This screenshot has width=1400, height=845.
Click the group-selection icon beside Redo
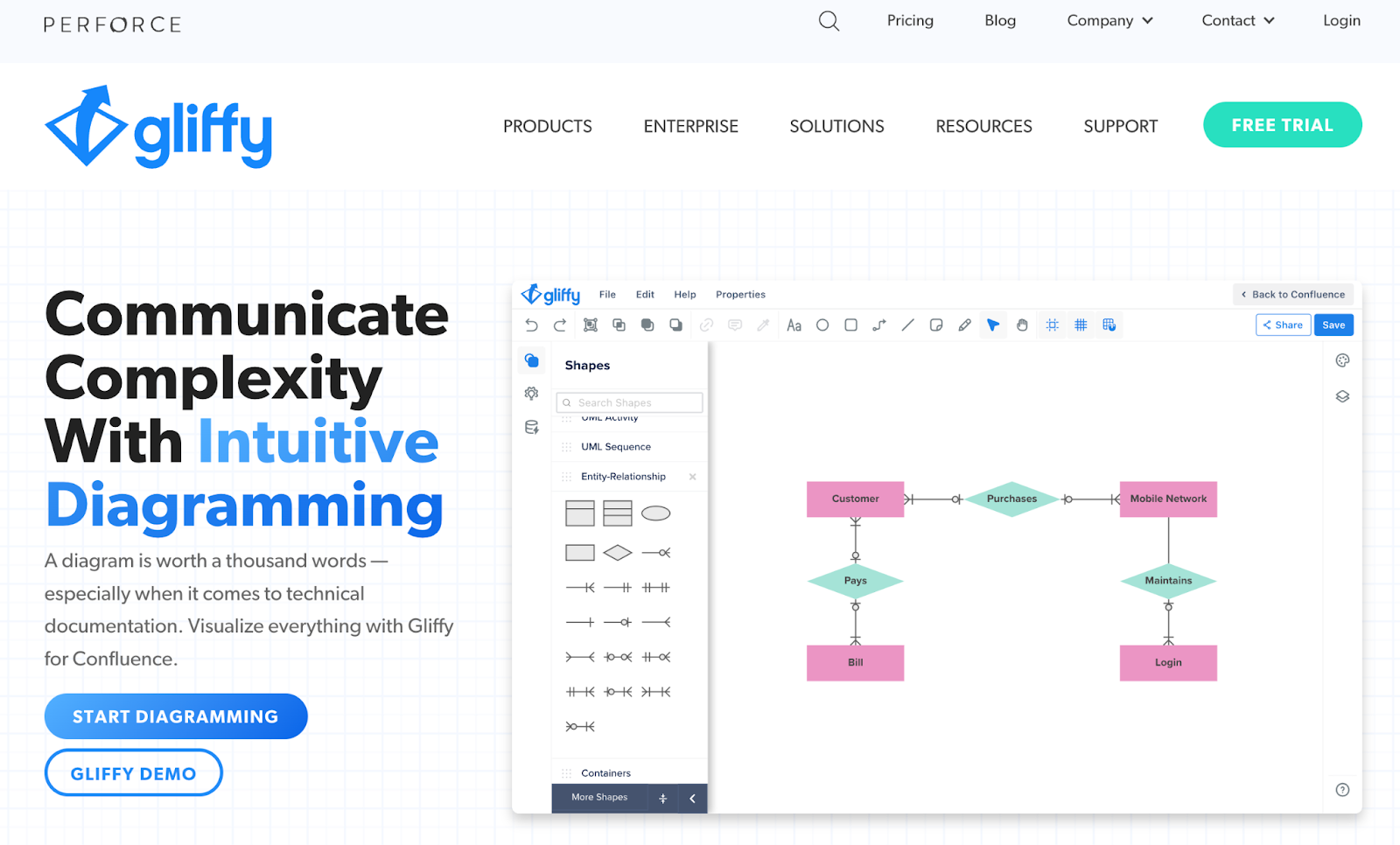[591, 325]
